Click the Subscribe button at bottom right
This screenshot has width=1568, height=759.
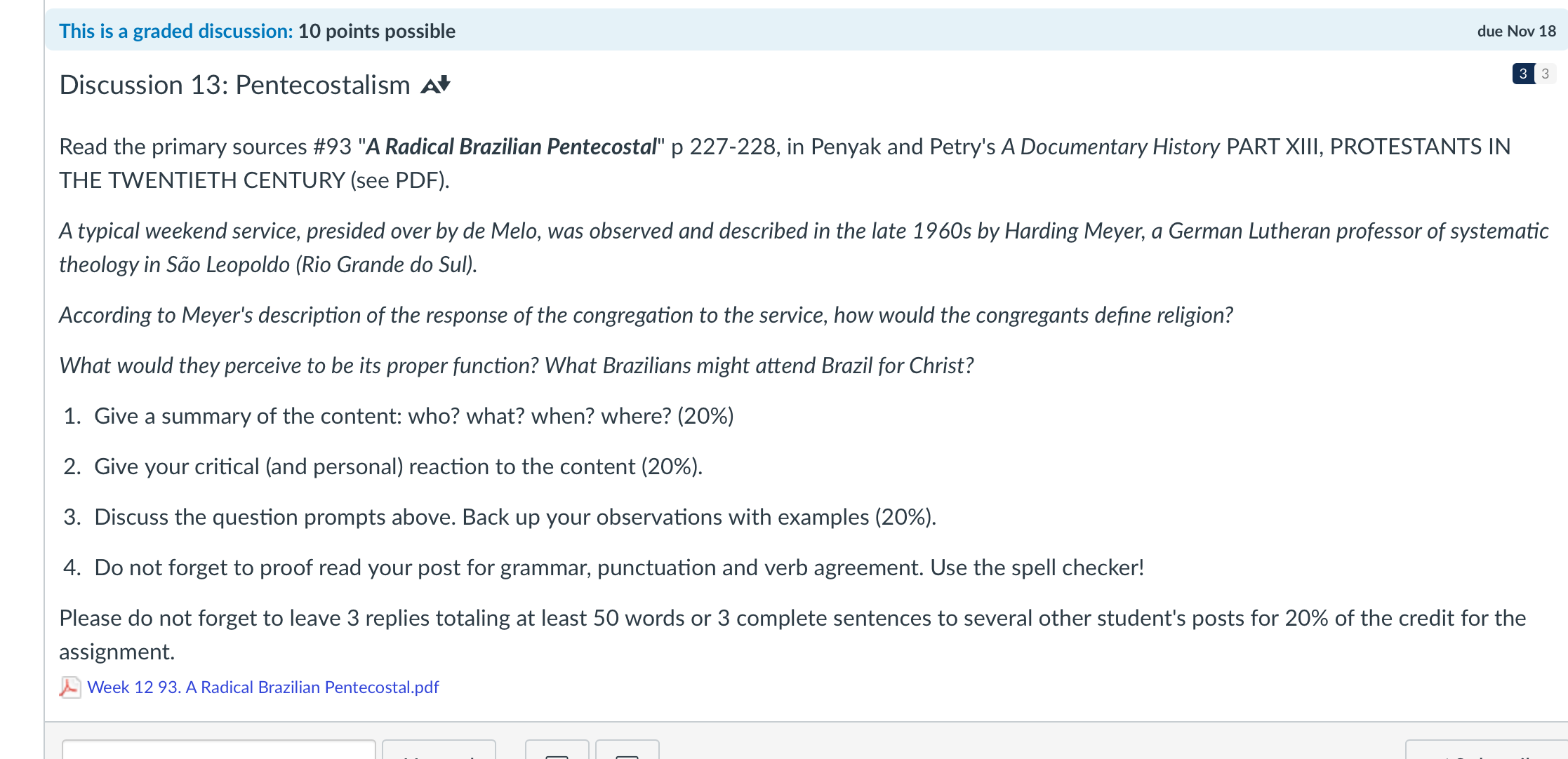tap(1487, 749)
